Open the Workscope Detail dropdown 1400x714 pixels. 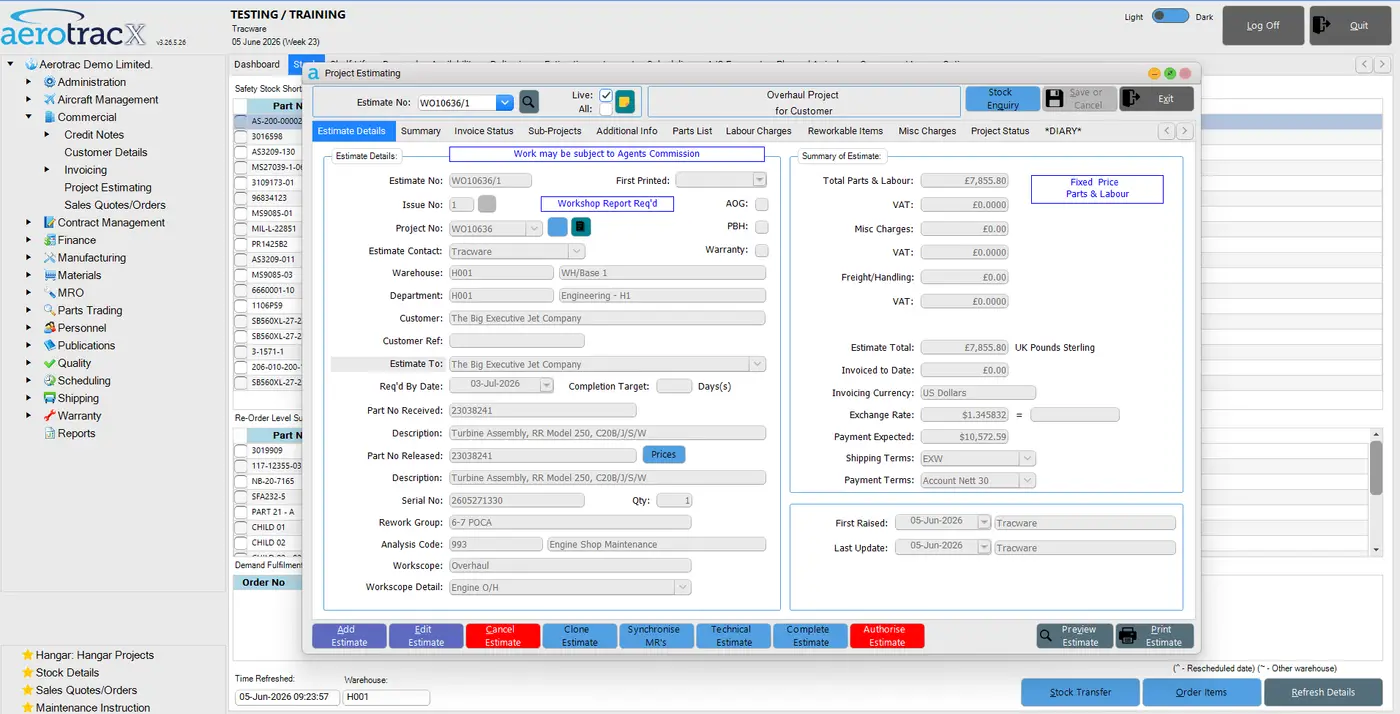(683, 588)
